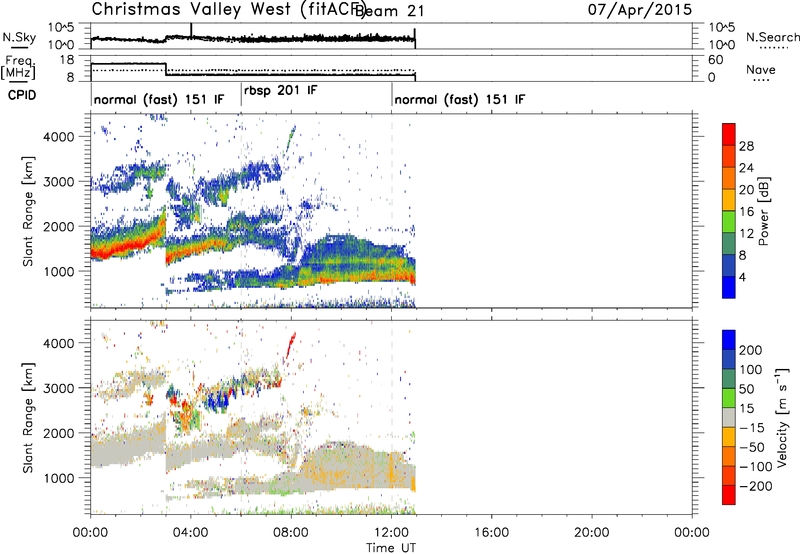Click the '1000' tick on the velocity panel

click(x=58, y=478)
